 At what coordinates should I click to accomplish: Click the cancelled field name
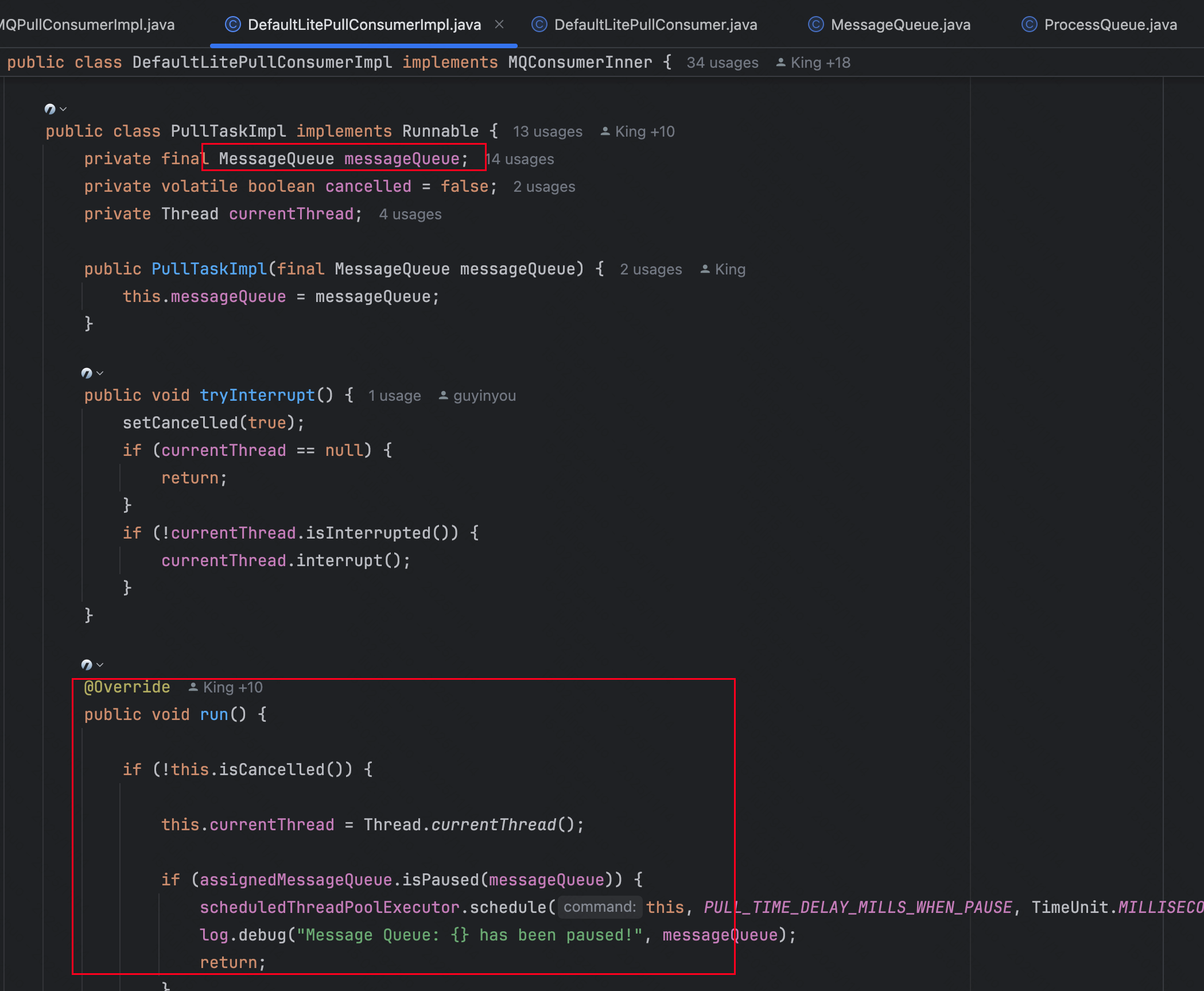click(368, 187)
